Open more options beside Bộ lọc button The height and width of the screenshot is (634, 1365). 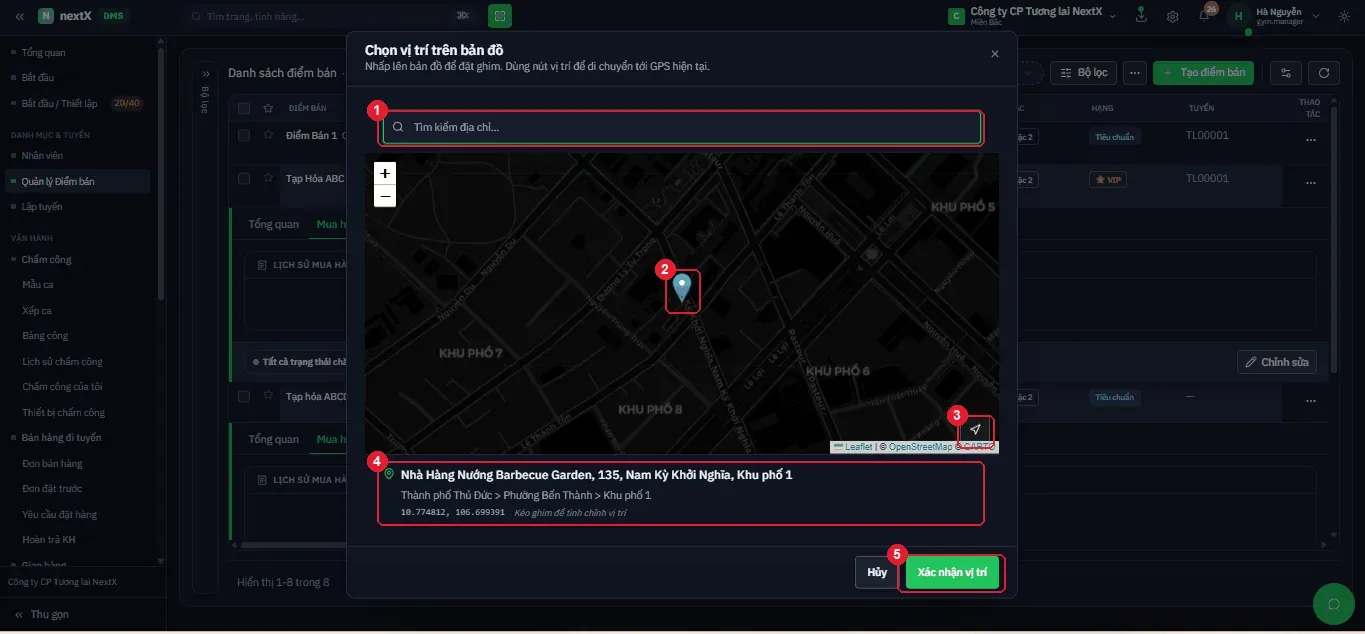(1134, 73)
